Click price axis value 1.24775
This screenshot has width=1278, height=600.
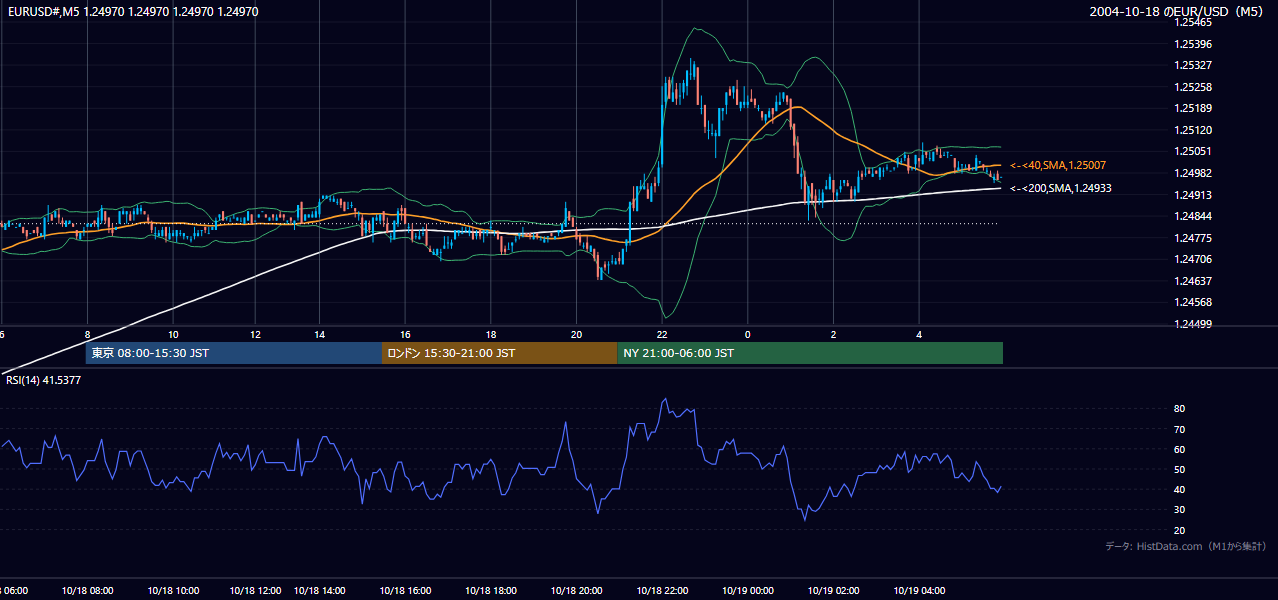pyautogui.click(x=1193, y=238)
